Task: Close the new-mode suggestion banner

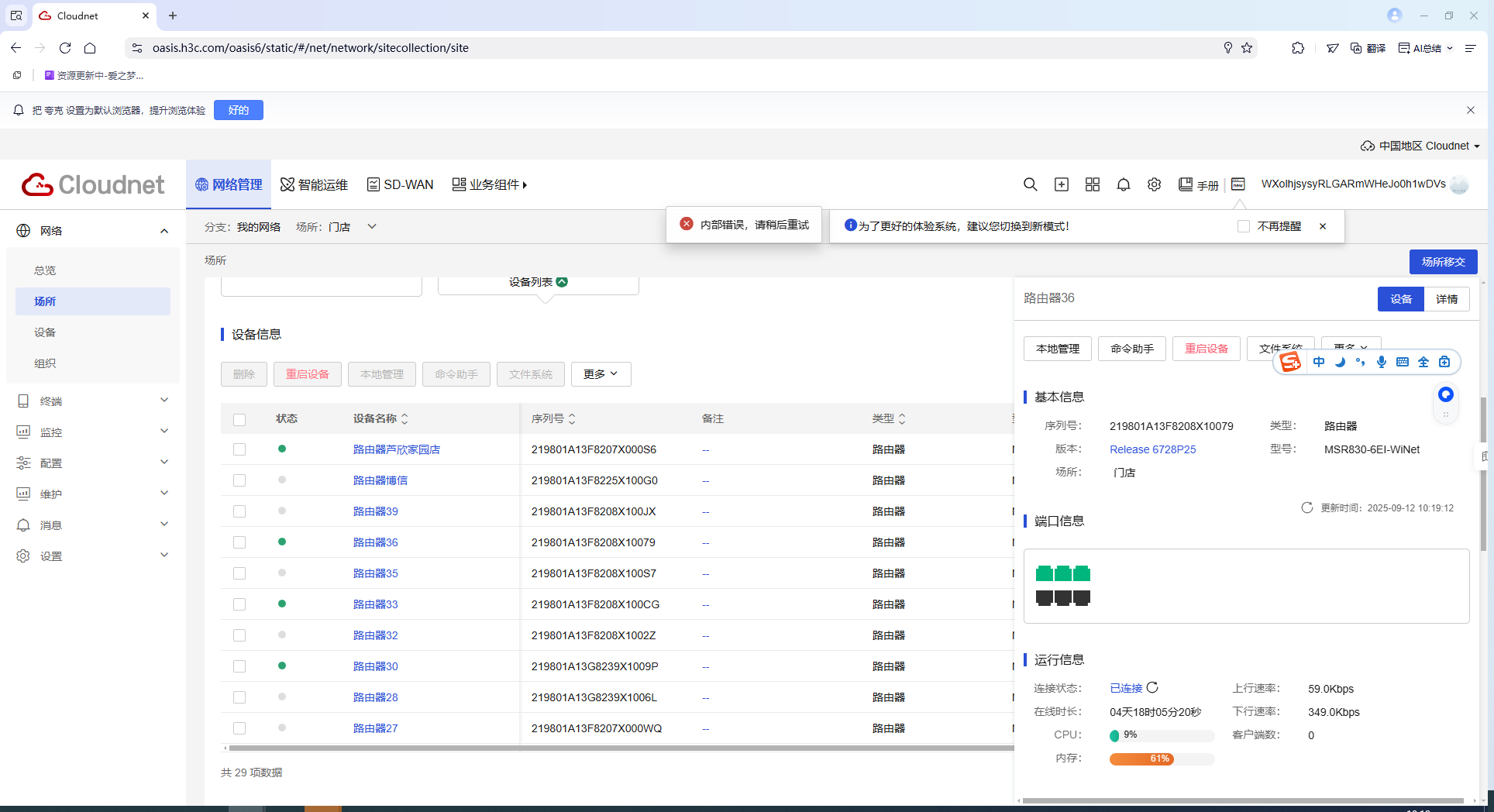Action: [x=1322, y=226]
